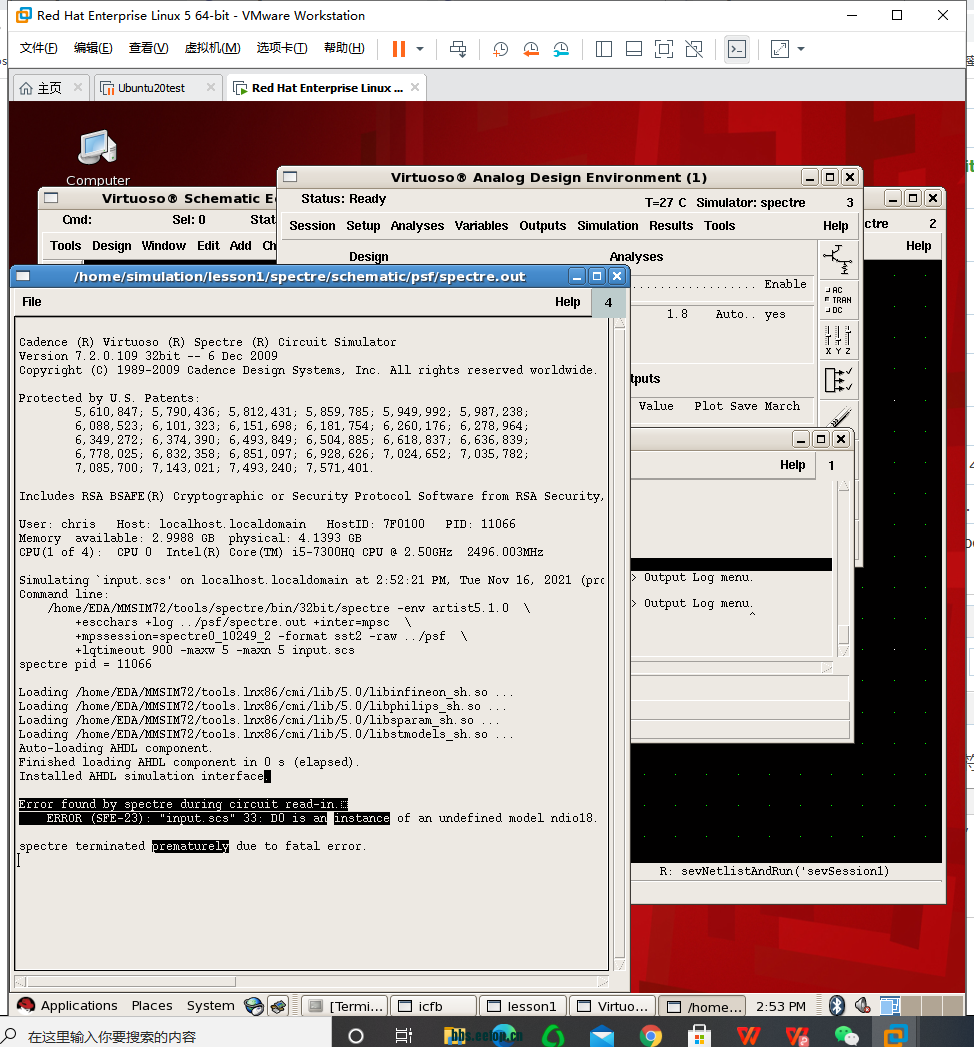
Task: Open Help in spectre.out window
Action: tap(567, 302)
